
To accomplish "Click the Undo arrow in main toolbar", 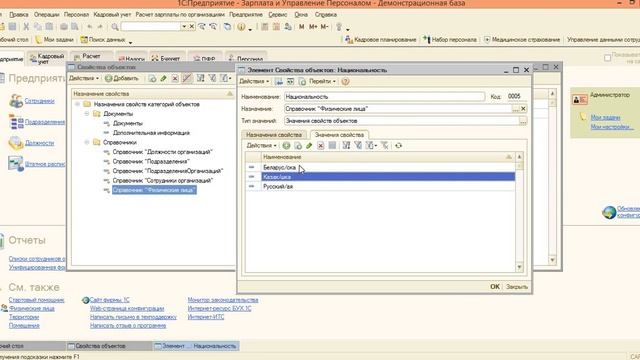I will (89, 27).
